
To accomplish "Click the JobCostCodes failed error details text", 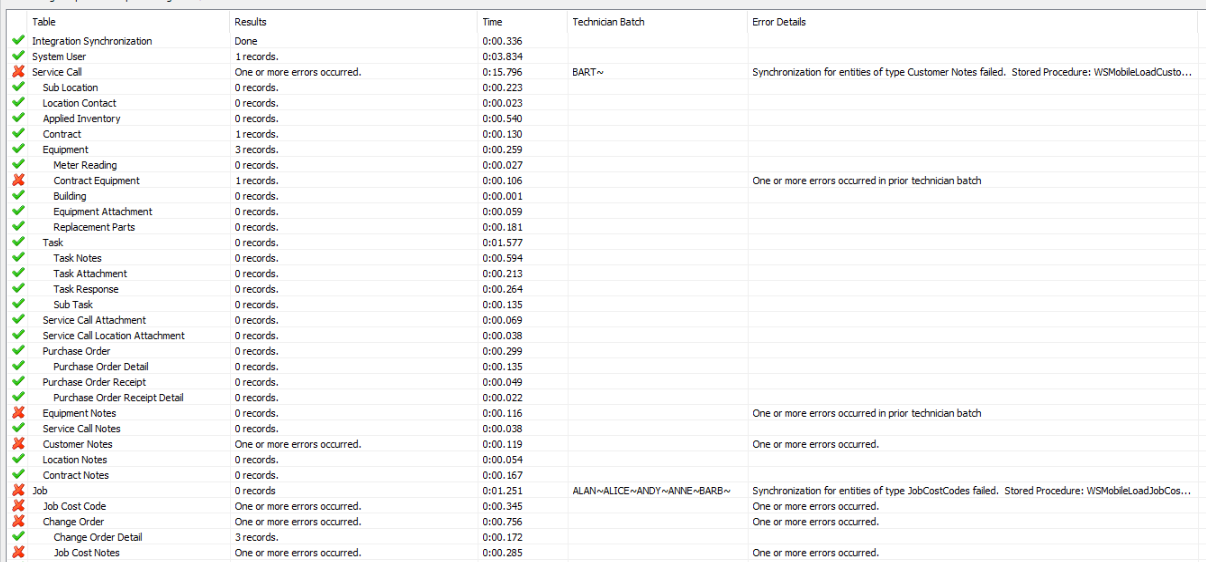I will pyautogui.click(x=970, y=491).
